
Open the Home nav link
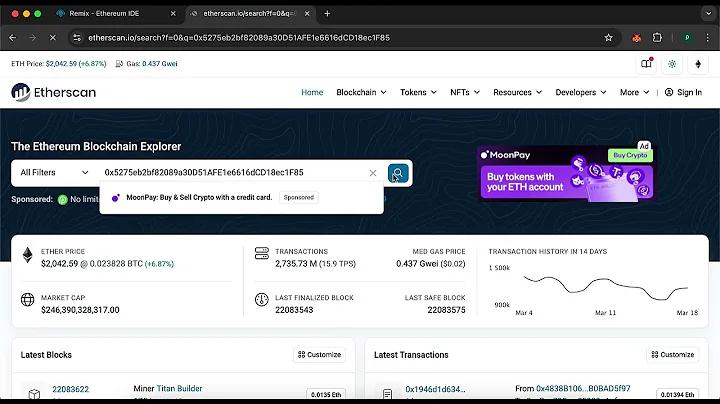[x=312, y=92]
